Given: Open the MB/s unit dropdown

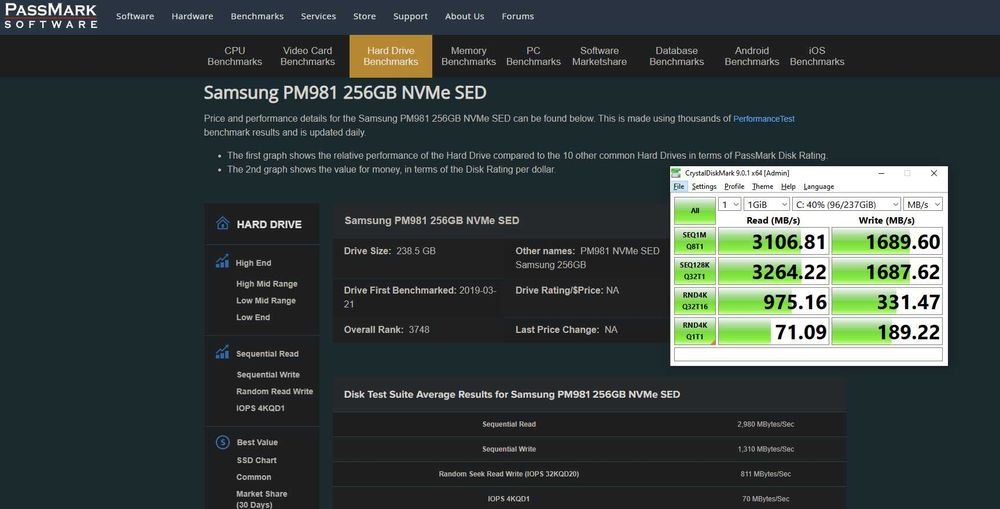Looking at the screenshot, I should pos(923,204).
